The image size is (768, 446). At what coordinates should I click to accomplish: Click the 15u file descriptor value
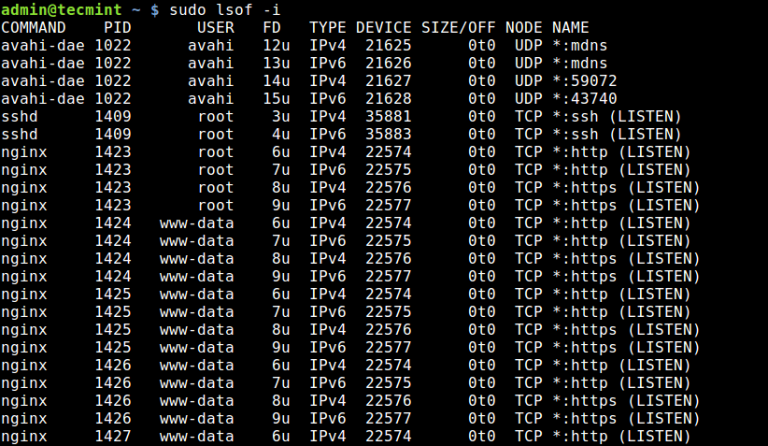[x=276, y=99]
